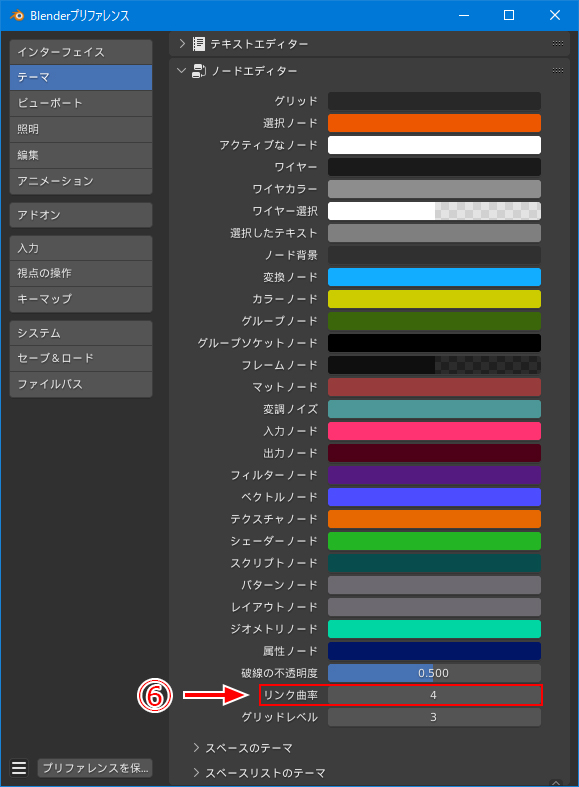This screenshot has width=579, height=787.
Task: Open the インターフェイス preferences tab
Action: [x=81, y=52]
